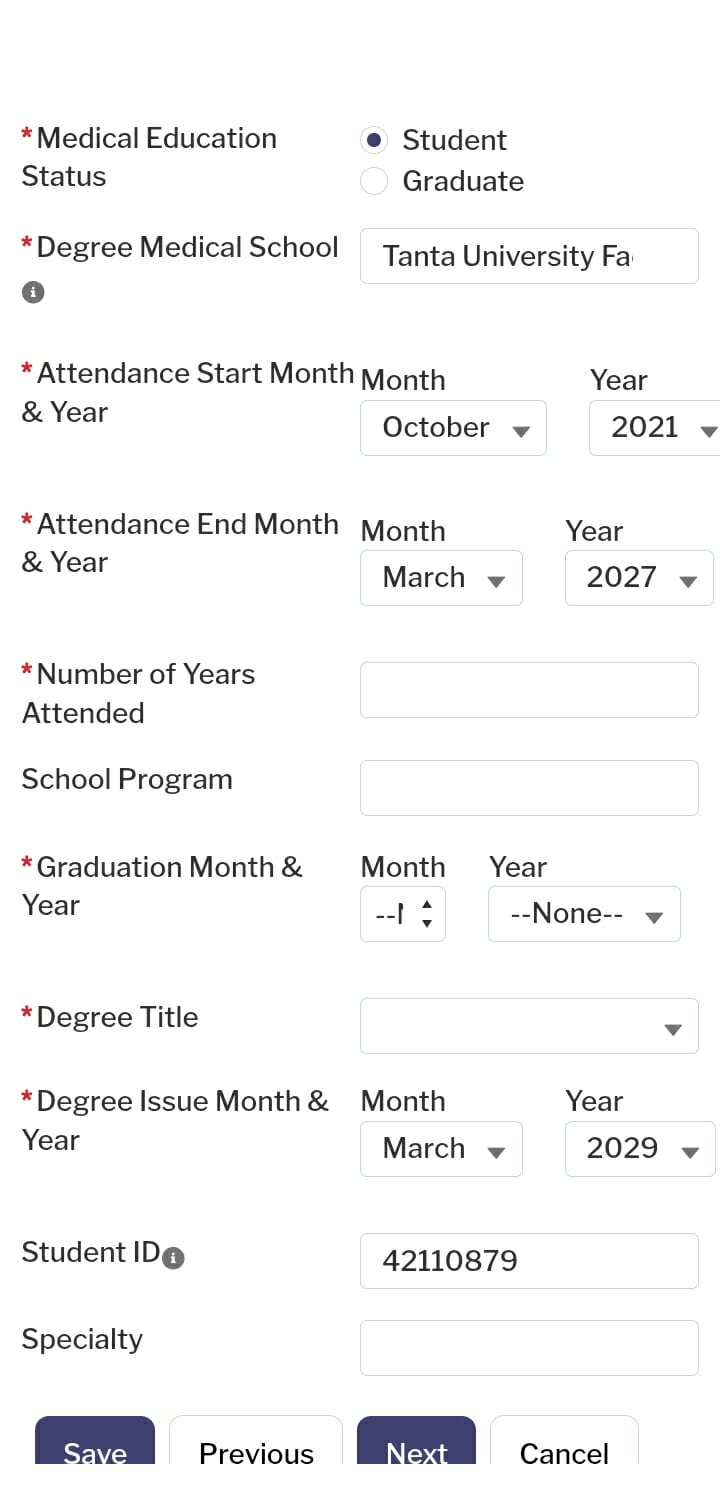Click the Specialty input field
This screenshot has height=1499, width=720.
(529, 1348)
